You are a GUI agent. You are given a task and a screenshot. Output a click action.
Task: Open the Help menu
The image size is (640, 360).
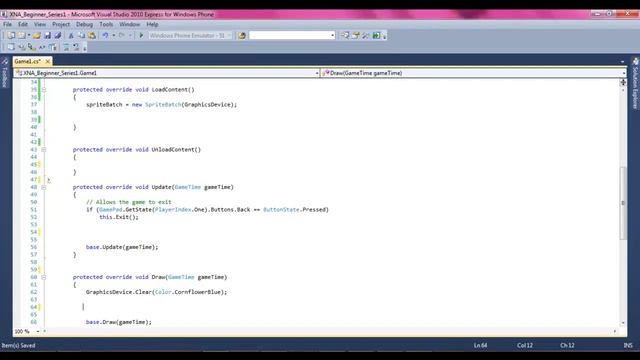(x=152, y=24)
